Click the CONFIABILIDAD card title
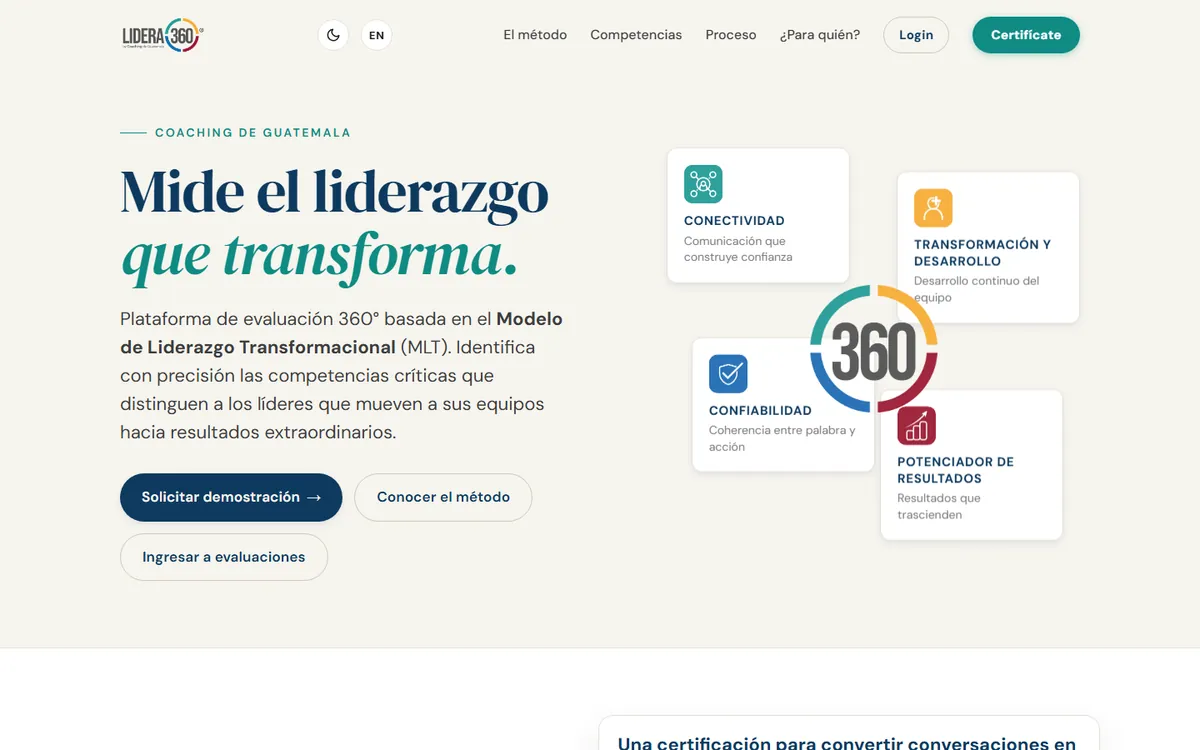This screenshot has height=750, width=1200. tap(760, 411)
